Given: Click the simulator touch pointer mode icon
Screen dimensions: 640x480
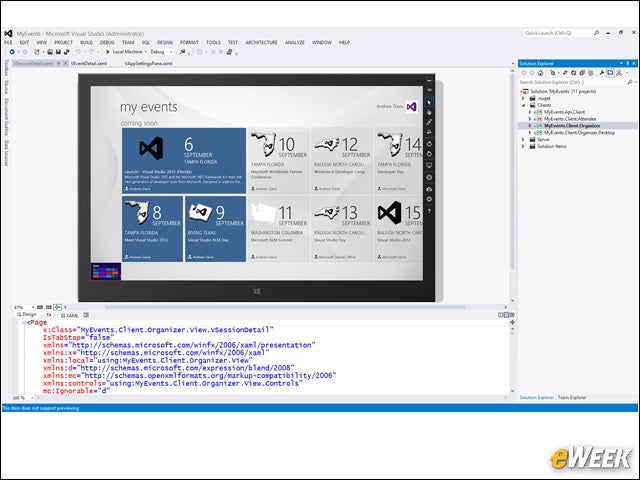Looking at the screenshot, I should (x=429, y=112).
